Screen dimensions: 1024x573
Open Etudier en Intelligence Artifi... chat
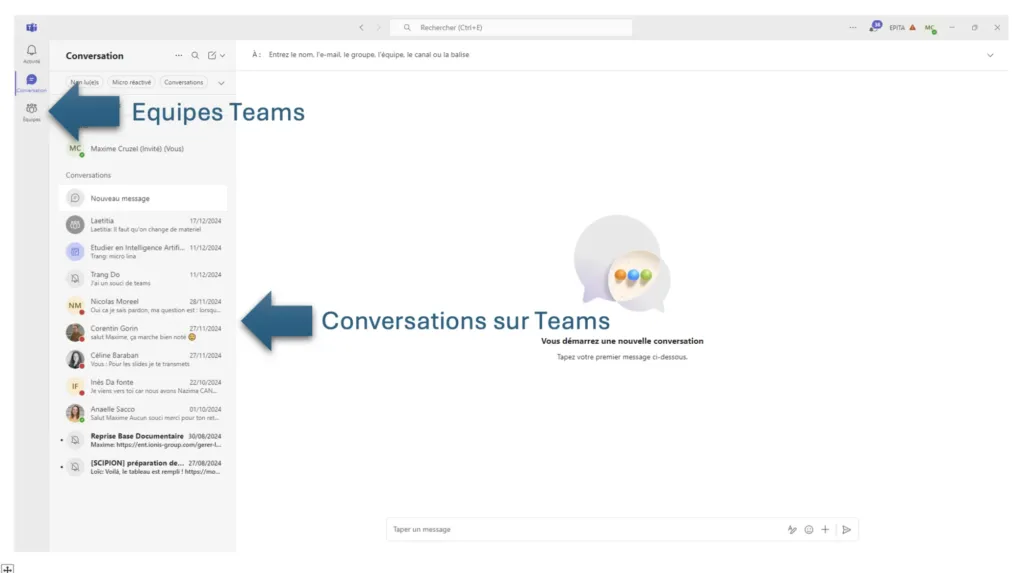click(143, 252)
